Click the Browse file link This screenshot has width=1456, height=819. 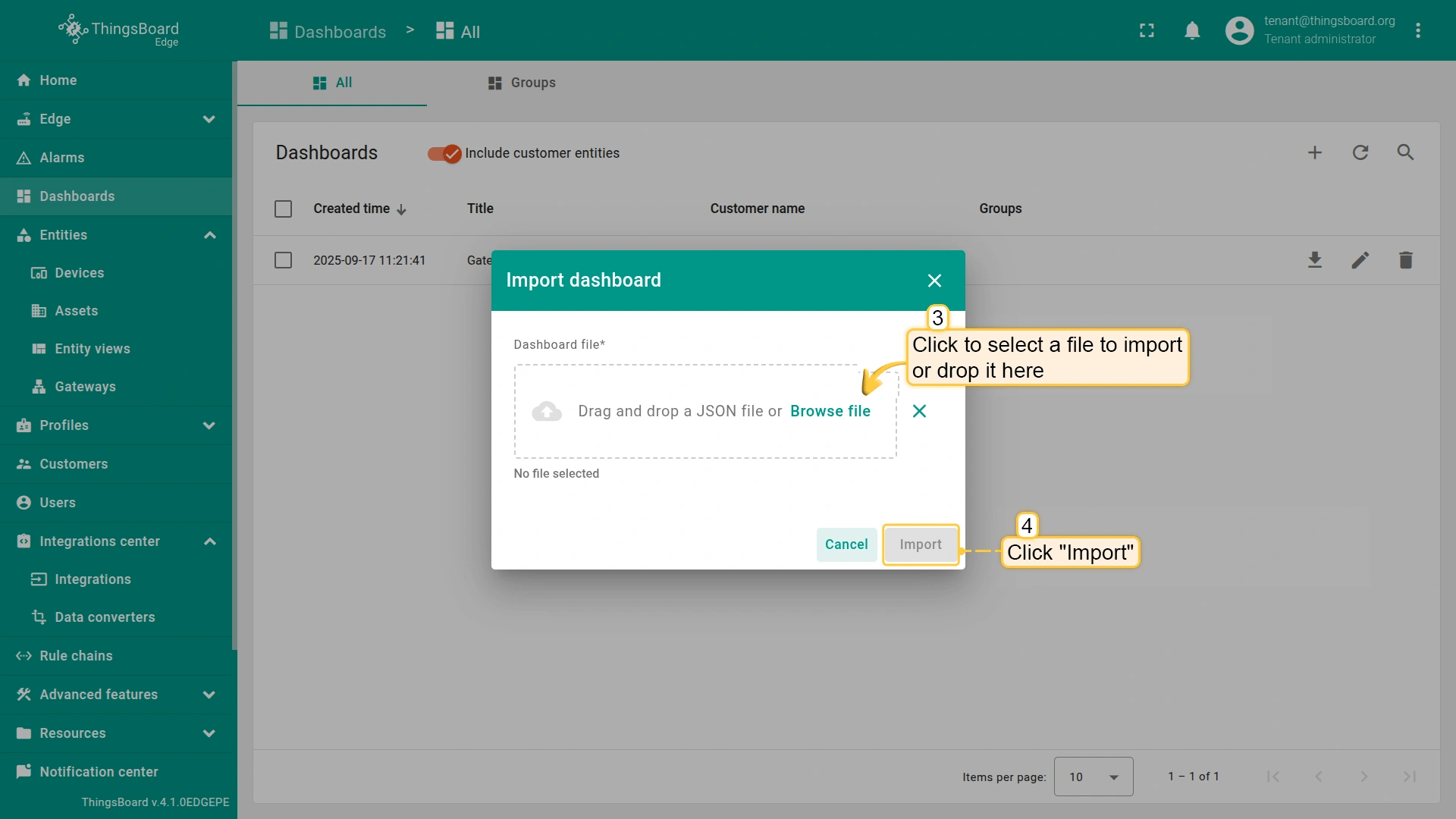point(830,411)
